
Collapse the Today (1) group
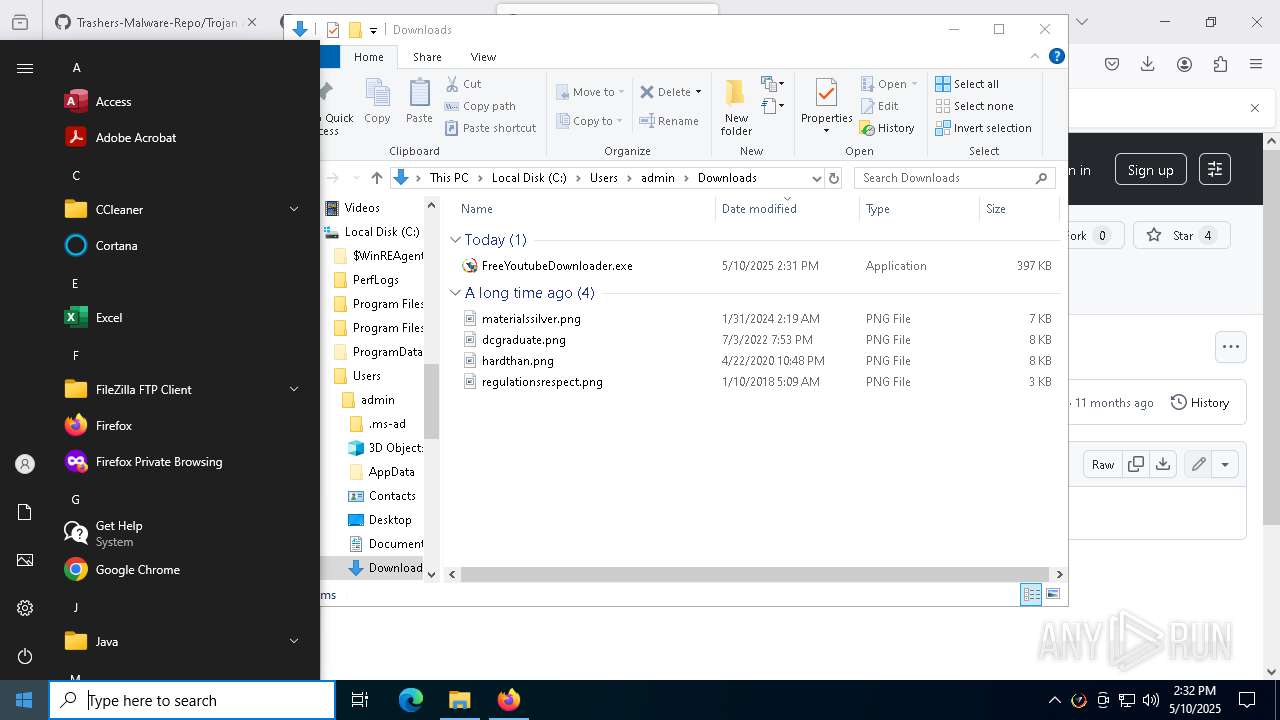[455, 240]
